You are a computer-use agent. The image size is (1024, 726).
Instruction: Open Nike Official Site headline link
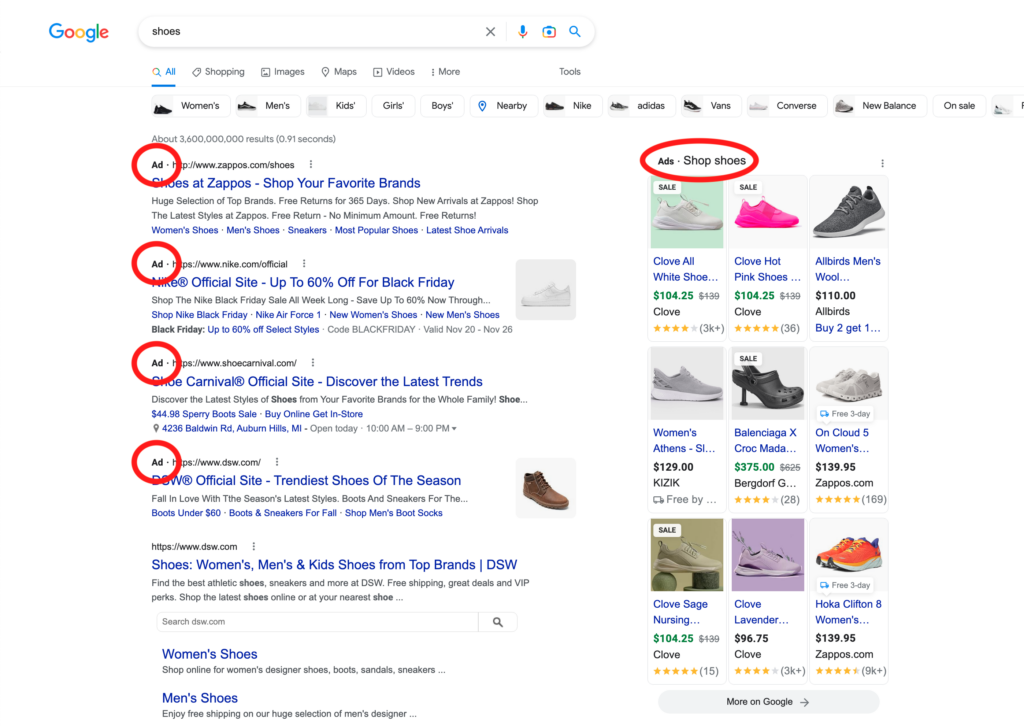(x=303, y=282)
